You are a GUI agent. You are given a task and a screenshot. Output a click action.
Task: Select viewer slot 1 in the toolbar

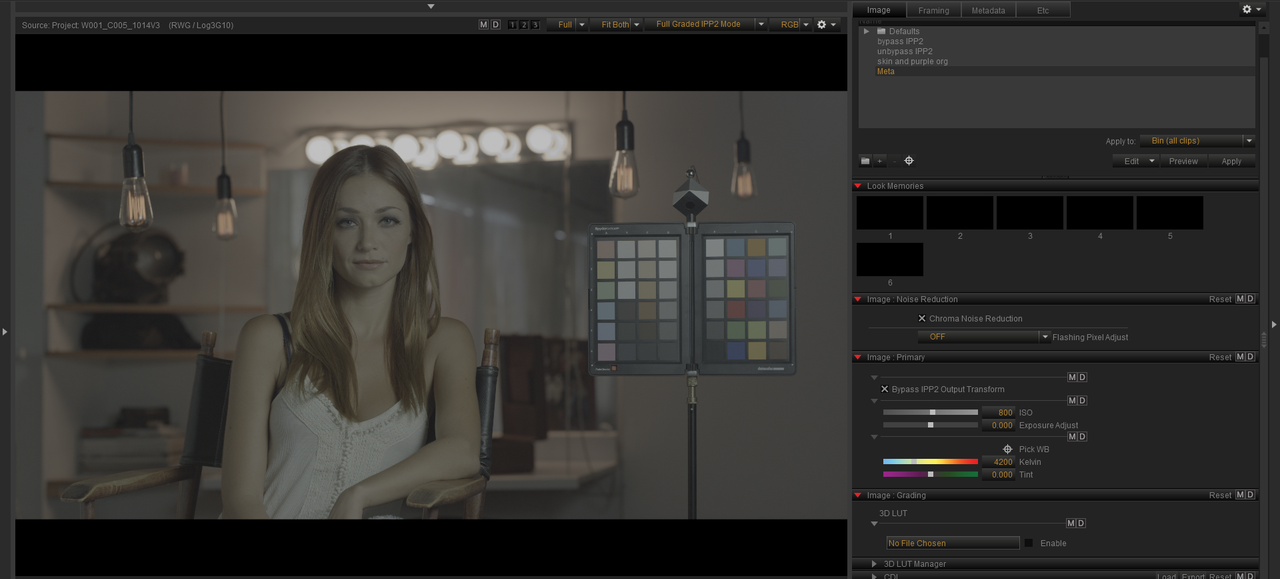tap(513, 25)
